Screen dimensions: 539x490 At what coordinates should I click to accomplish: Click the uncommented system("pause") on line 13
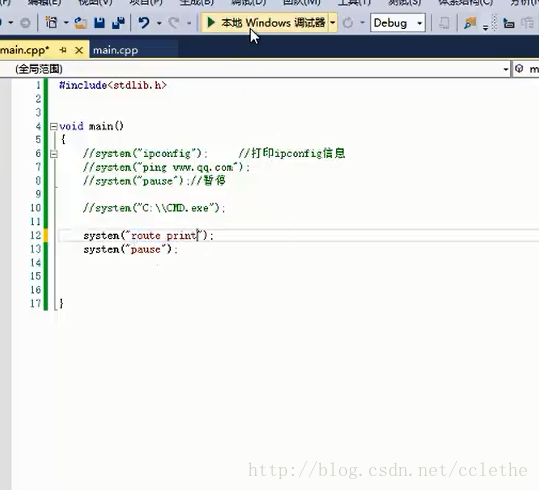tap(131, 249)
